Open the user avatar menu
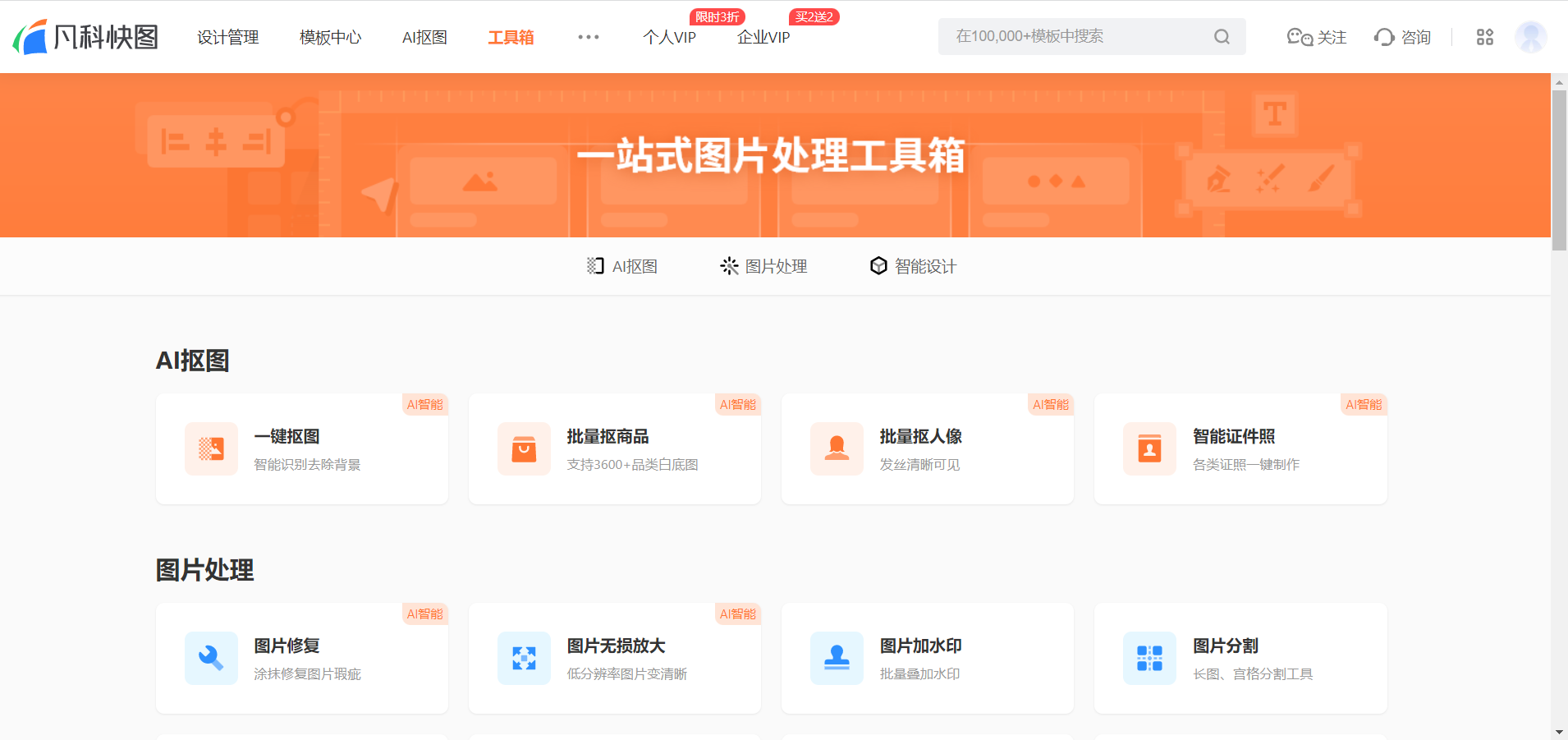This screenshot has width=1568, height=740. (x=1530, y=37)
